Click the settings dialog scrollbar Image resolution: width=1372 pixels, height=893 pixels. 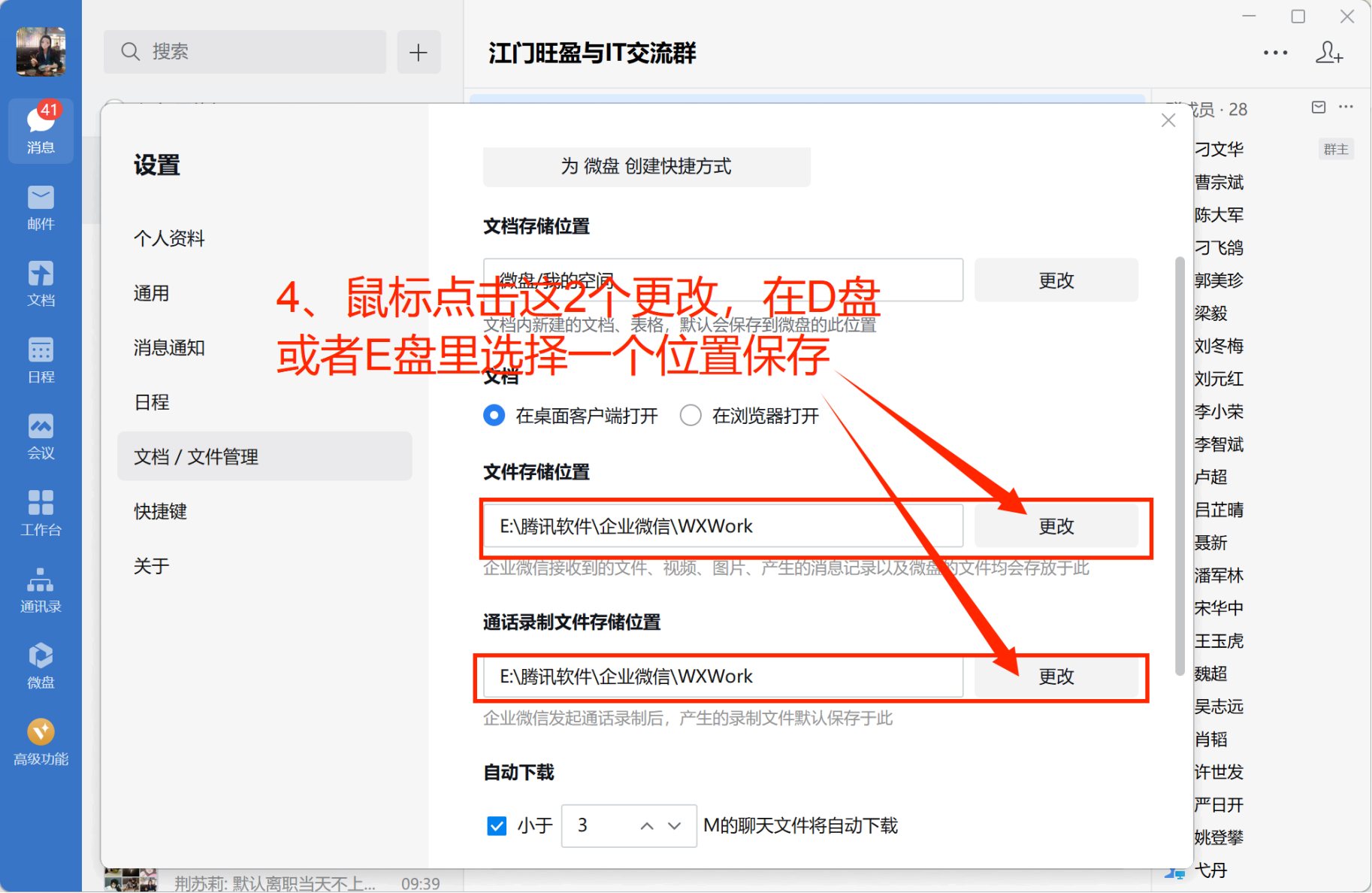point(1180,466)
